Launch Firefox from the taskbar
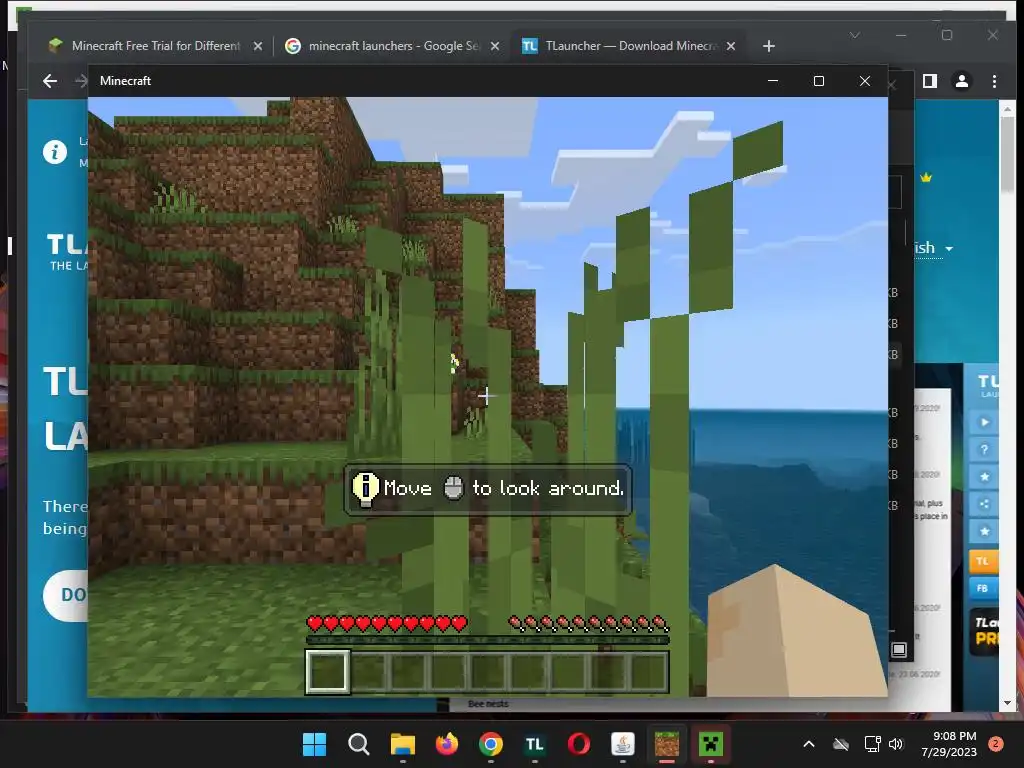This screenshot has width=1024, height=768. pyautogui.click(x=447, y=744)
